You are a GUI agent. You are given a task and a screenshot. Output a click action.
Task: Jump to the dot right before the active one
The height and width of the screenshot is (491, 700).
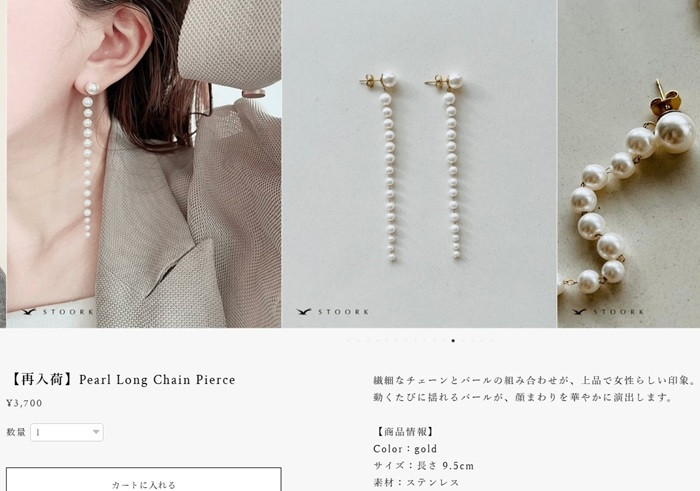coord(444,341)
